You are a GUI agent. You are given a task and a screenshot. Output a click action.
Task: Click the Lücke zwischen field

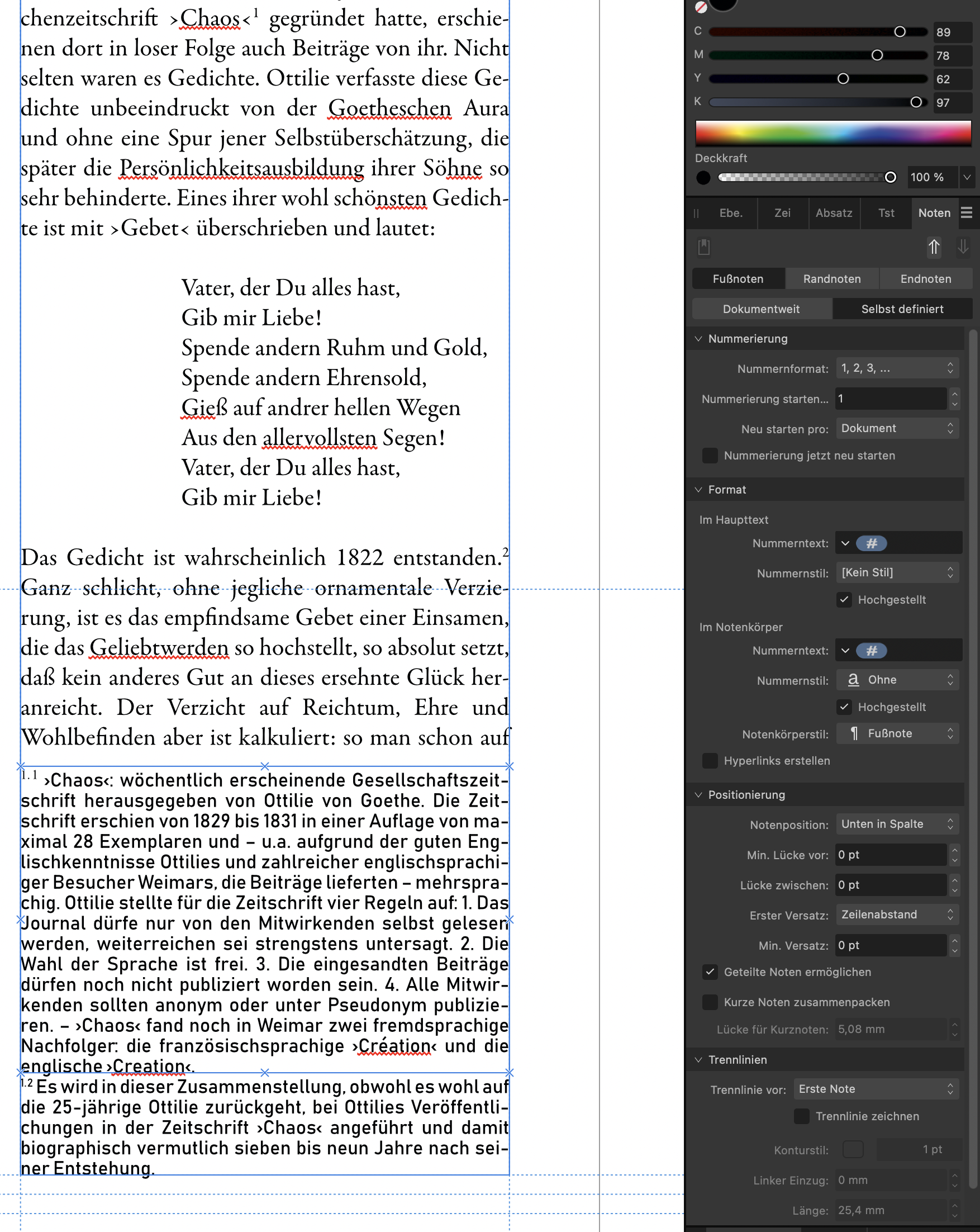coord(891,884)
